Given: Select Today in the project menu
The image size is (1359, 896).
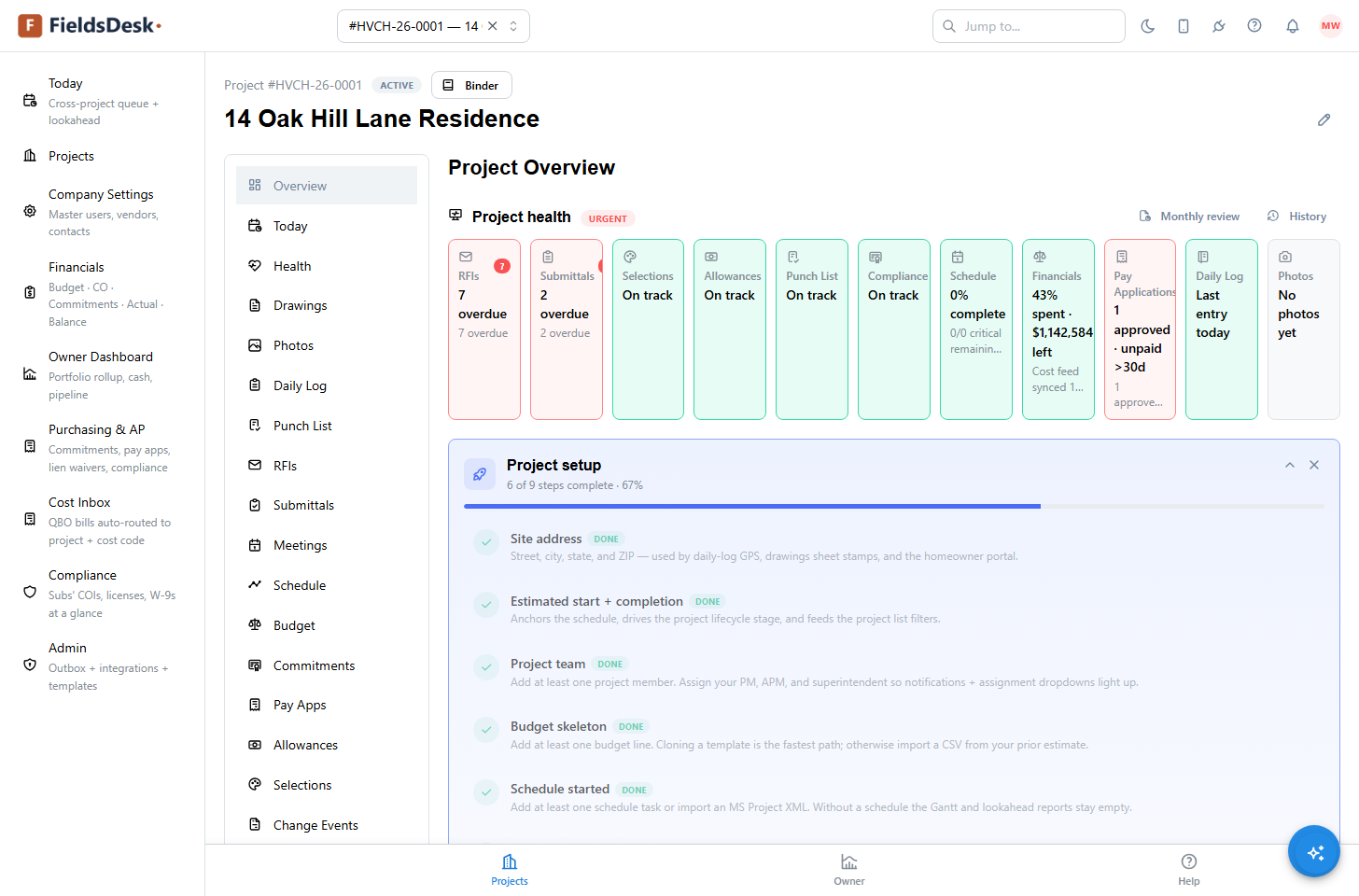Looking at the screenshot, I should [x=327, y=226].
